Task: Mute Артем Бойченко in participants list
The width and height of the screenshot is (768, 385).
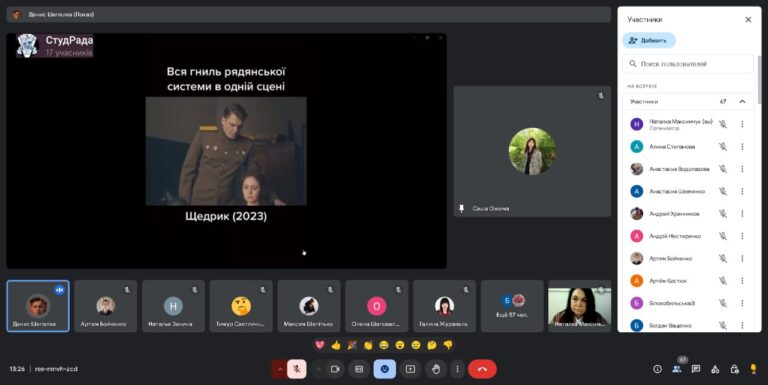Action: (723, 258)
